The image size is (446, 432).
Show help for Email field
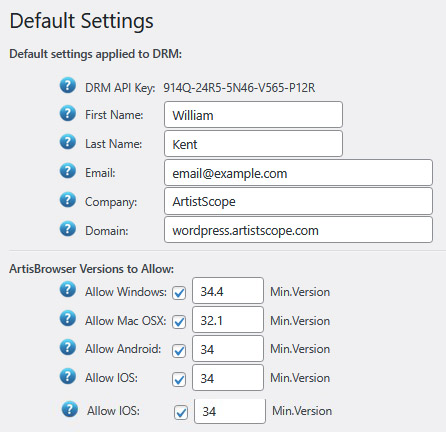68,171
